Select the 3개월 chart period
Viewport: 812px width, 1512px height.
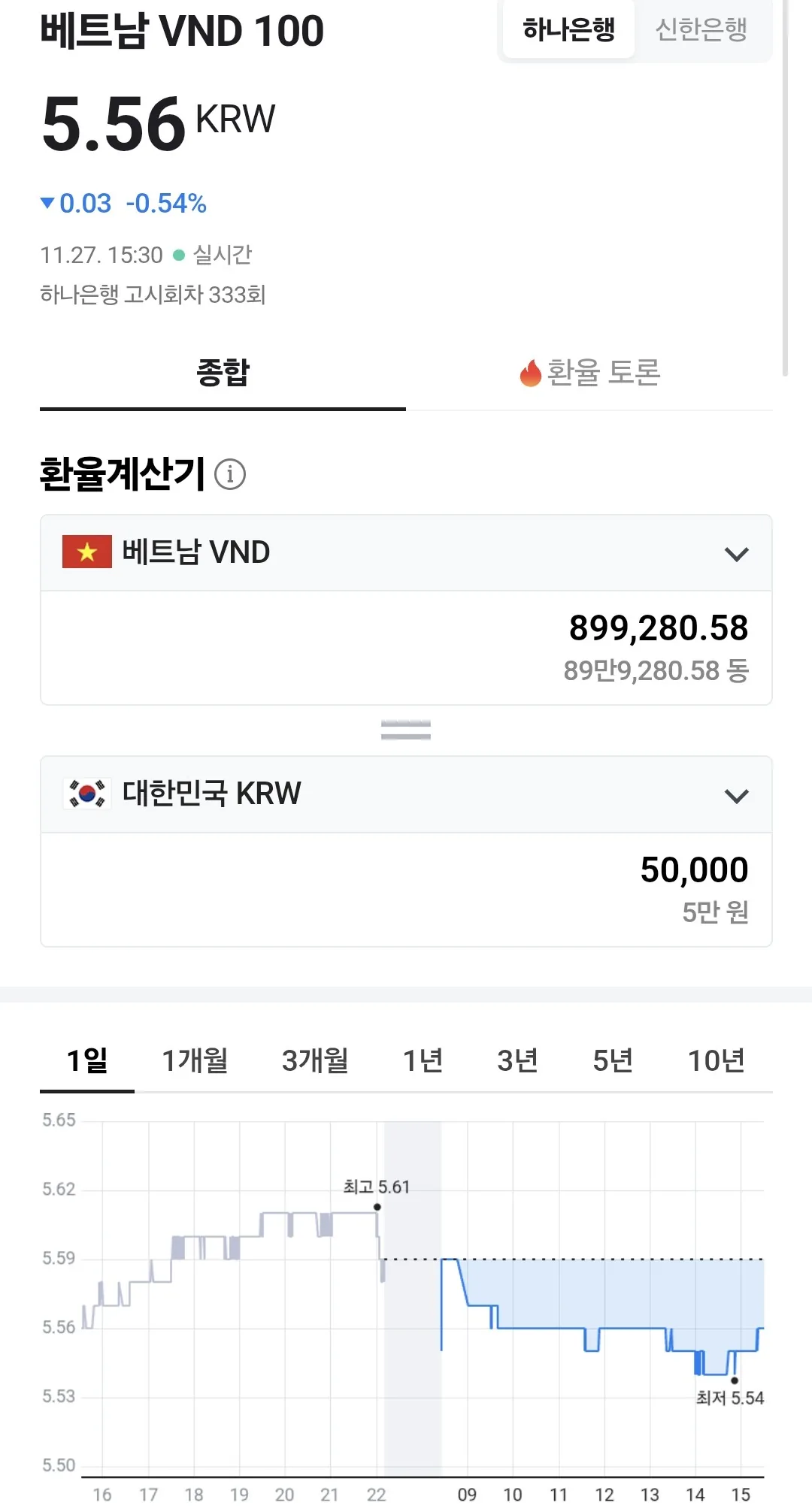tap(315, 1060)
